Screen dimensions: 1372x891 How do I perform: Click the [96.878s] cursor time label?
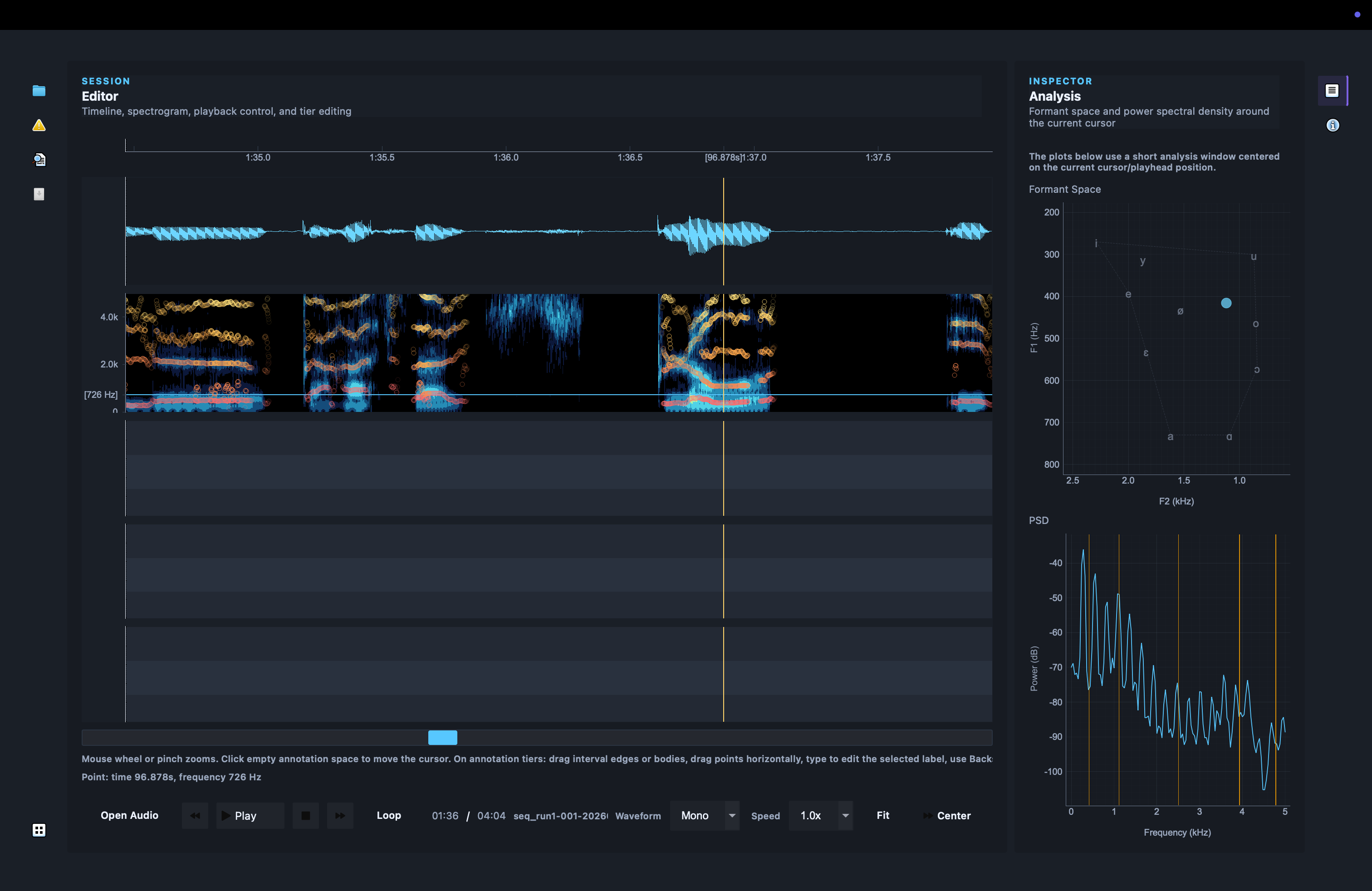pos(724,157)
